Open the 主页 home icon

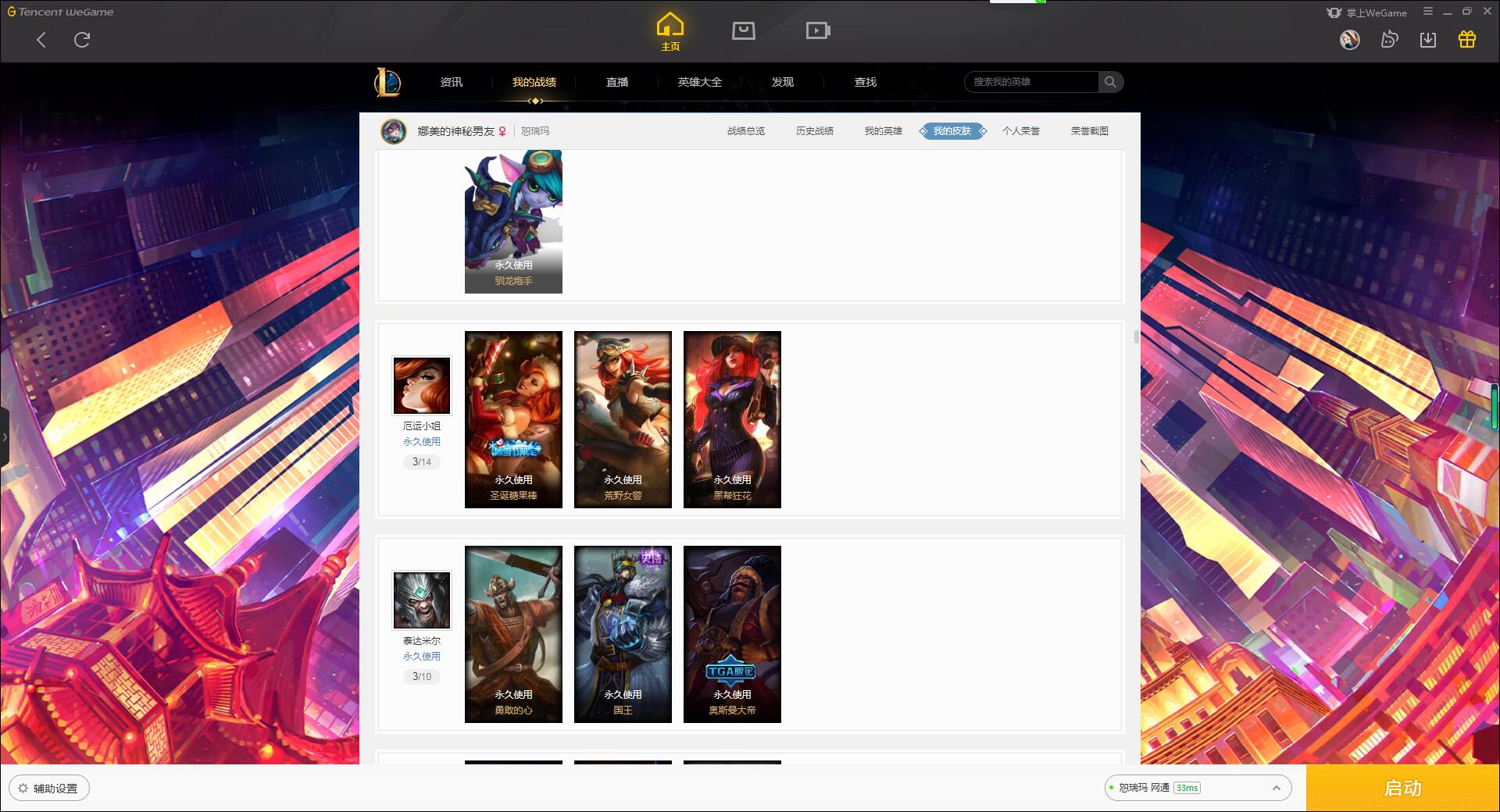pos(670,32)
